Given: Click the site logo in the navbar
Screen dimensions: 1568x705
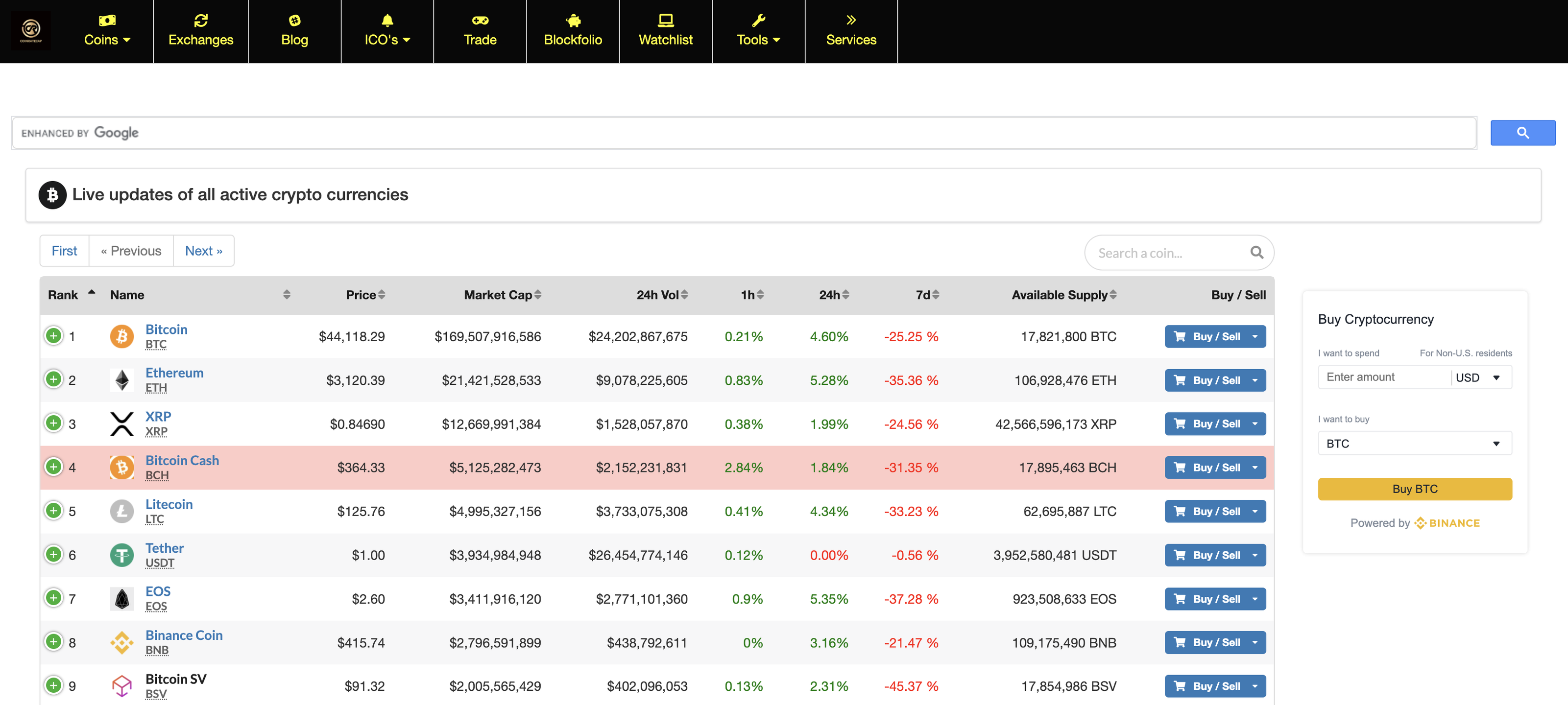Looking at the screenshot, I should 31,30.
